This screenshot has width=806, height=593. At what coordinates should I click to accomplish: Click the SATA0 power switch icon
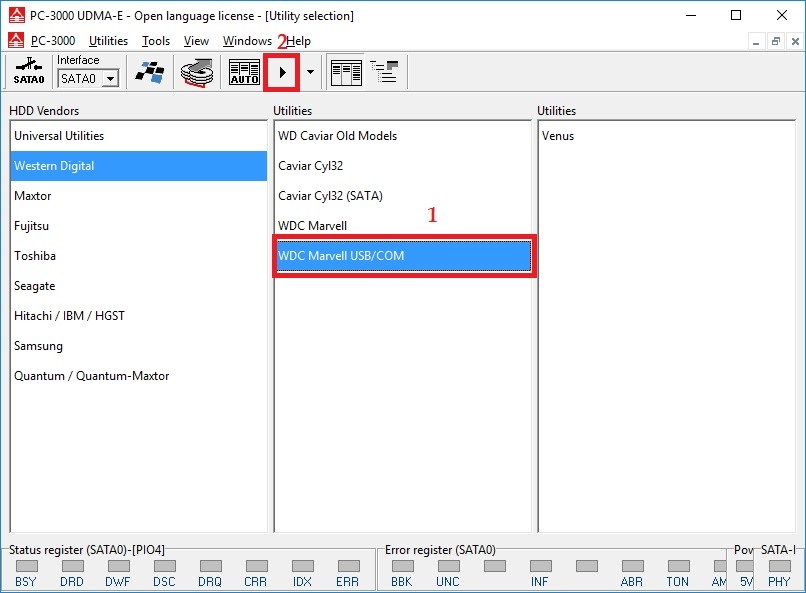[x=29, y=72]
